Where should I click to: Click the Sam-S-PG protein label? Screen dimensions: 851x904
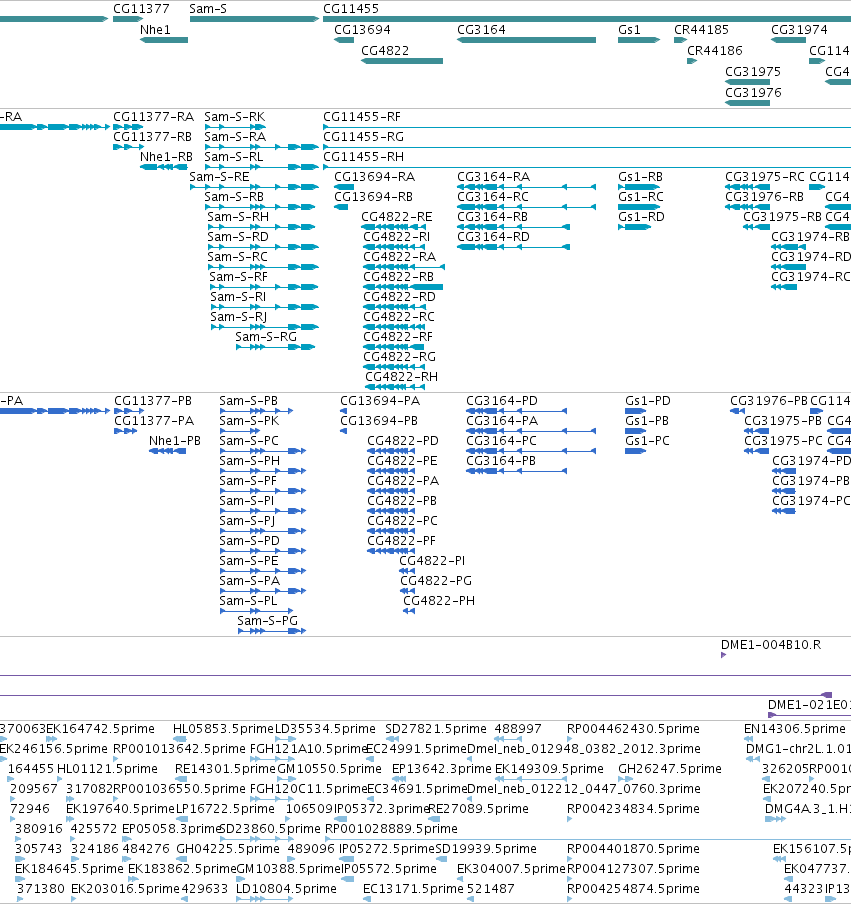pyautogui.click(x=268, y=621)
